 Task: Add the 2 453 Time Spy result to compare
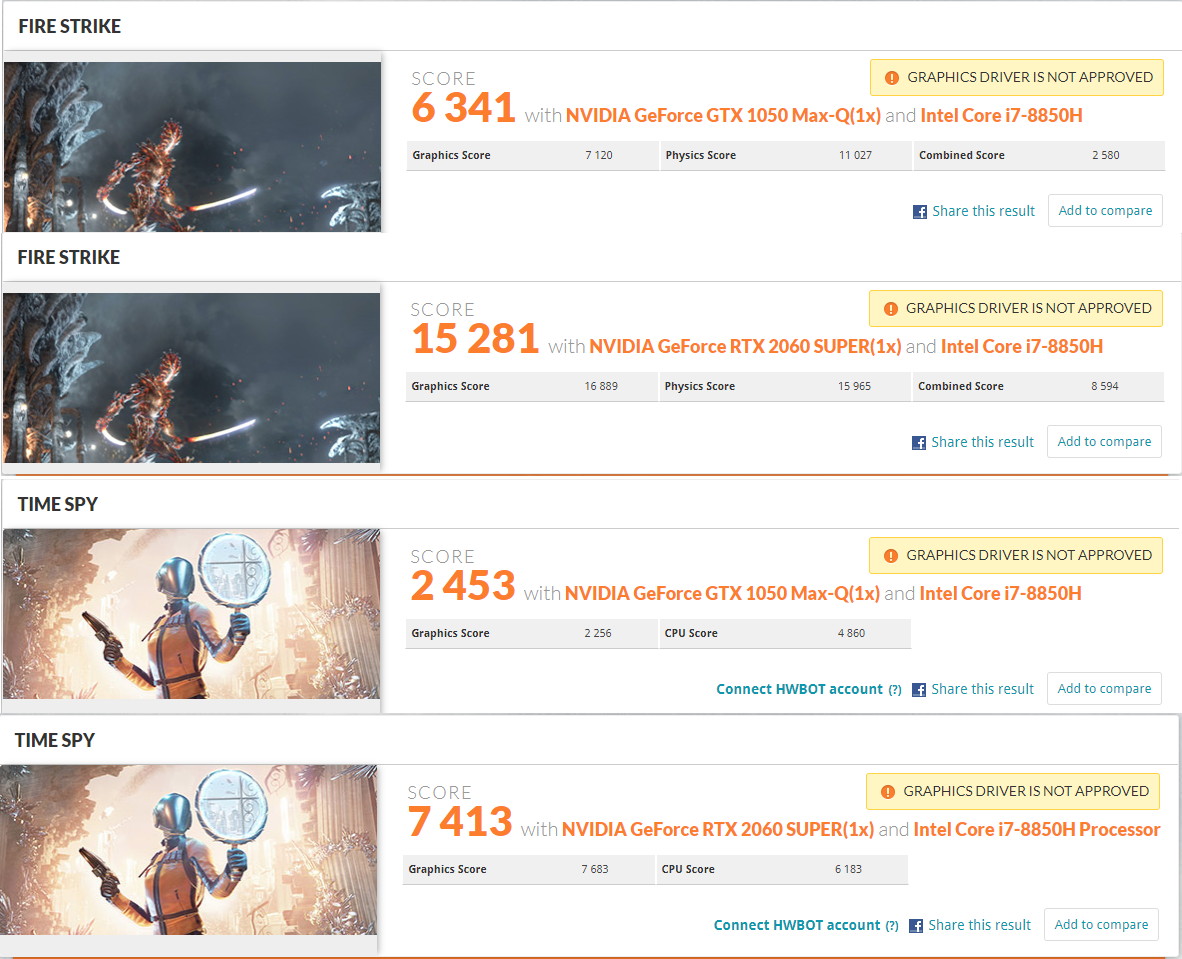[x=1104, y=688]
